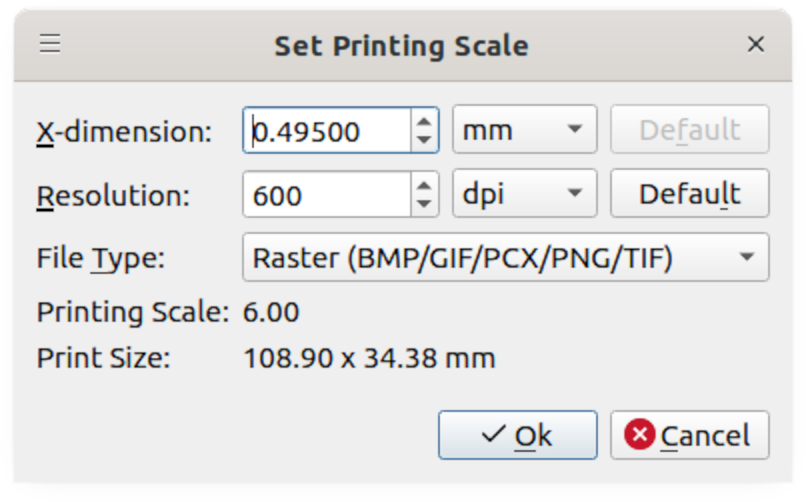Click the Print Size 108.90 x 34.38 mm text

click(369, 357)
